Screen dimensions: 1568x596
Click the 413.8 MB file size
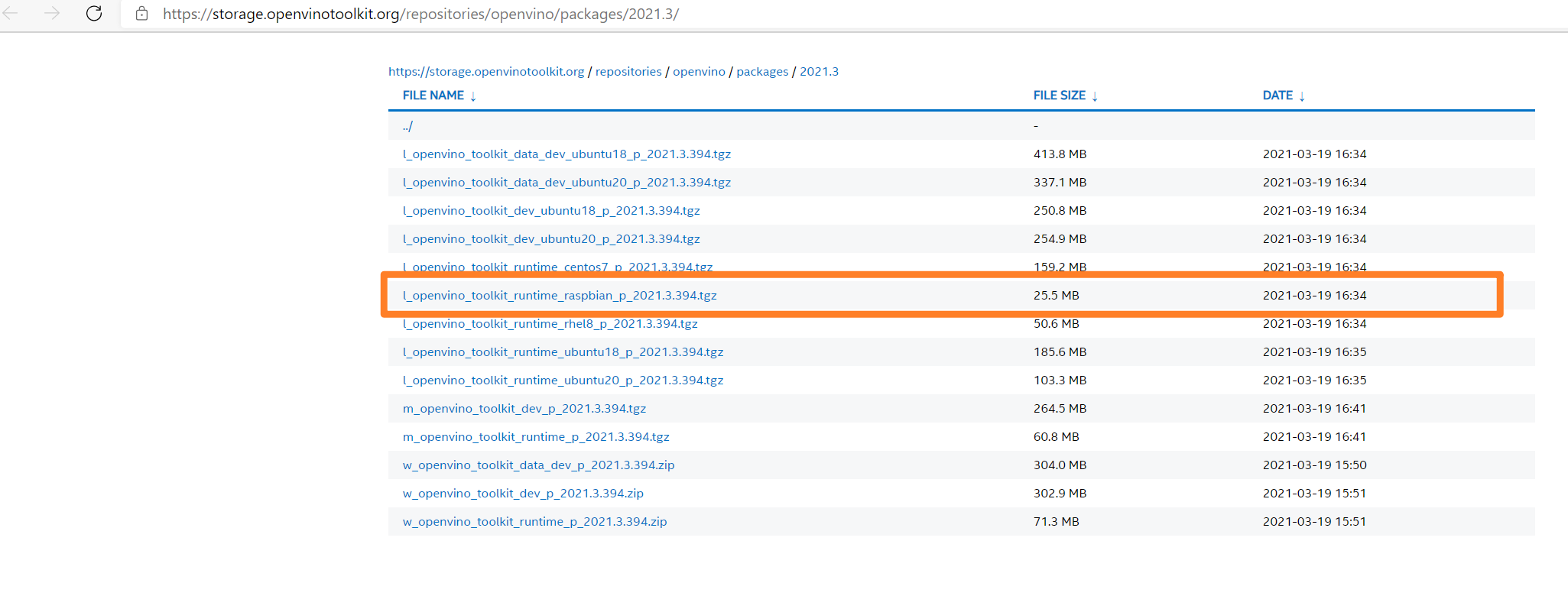1060,154
